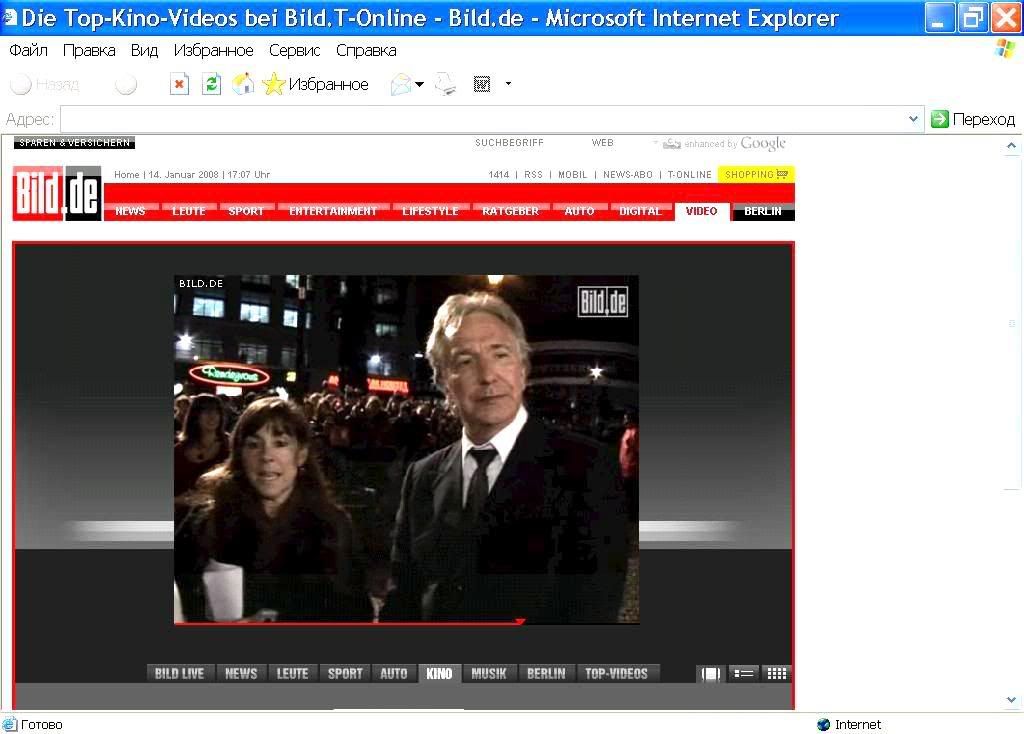Restore down the Internet Explorer window
Screen dimensions: 1024x734
[x=972, y=18]
